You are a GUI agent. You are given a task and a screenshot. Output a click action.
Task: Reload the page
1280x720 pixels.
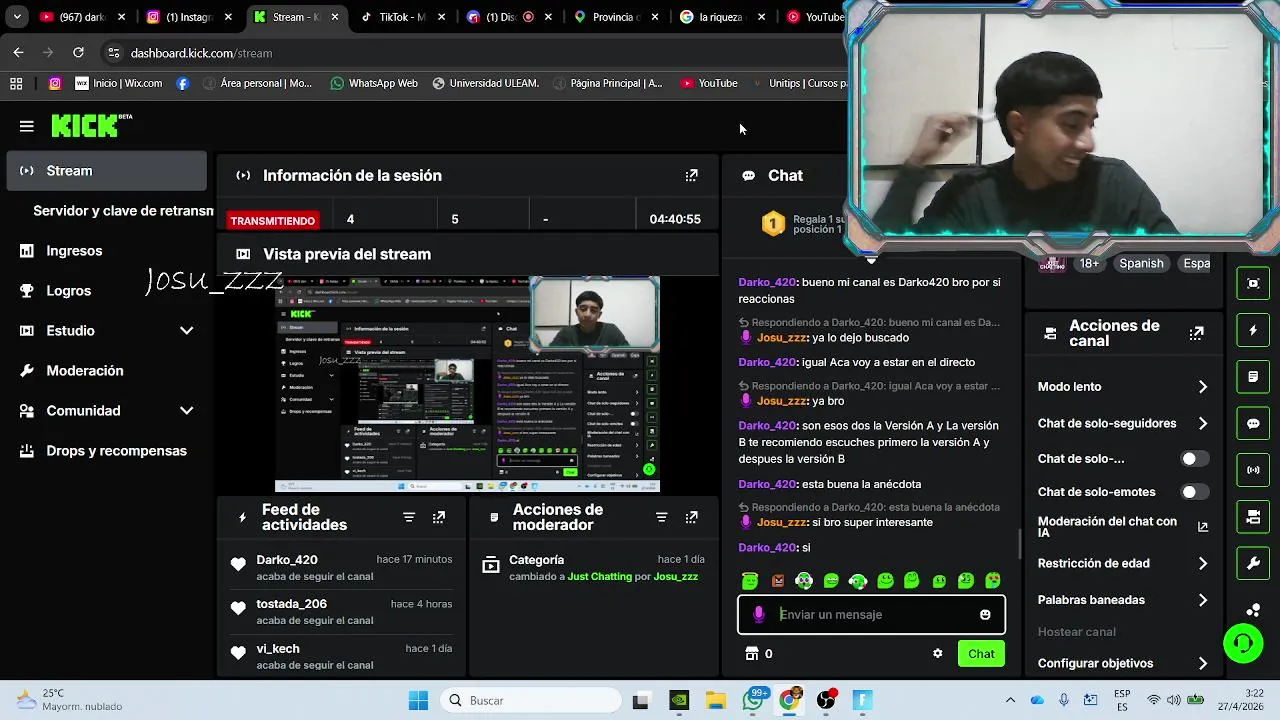pos(78,53)
